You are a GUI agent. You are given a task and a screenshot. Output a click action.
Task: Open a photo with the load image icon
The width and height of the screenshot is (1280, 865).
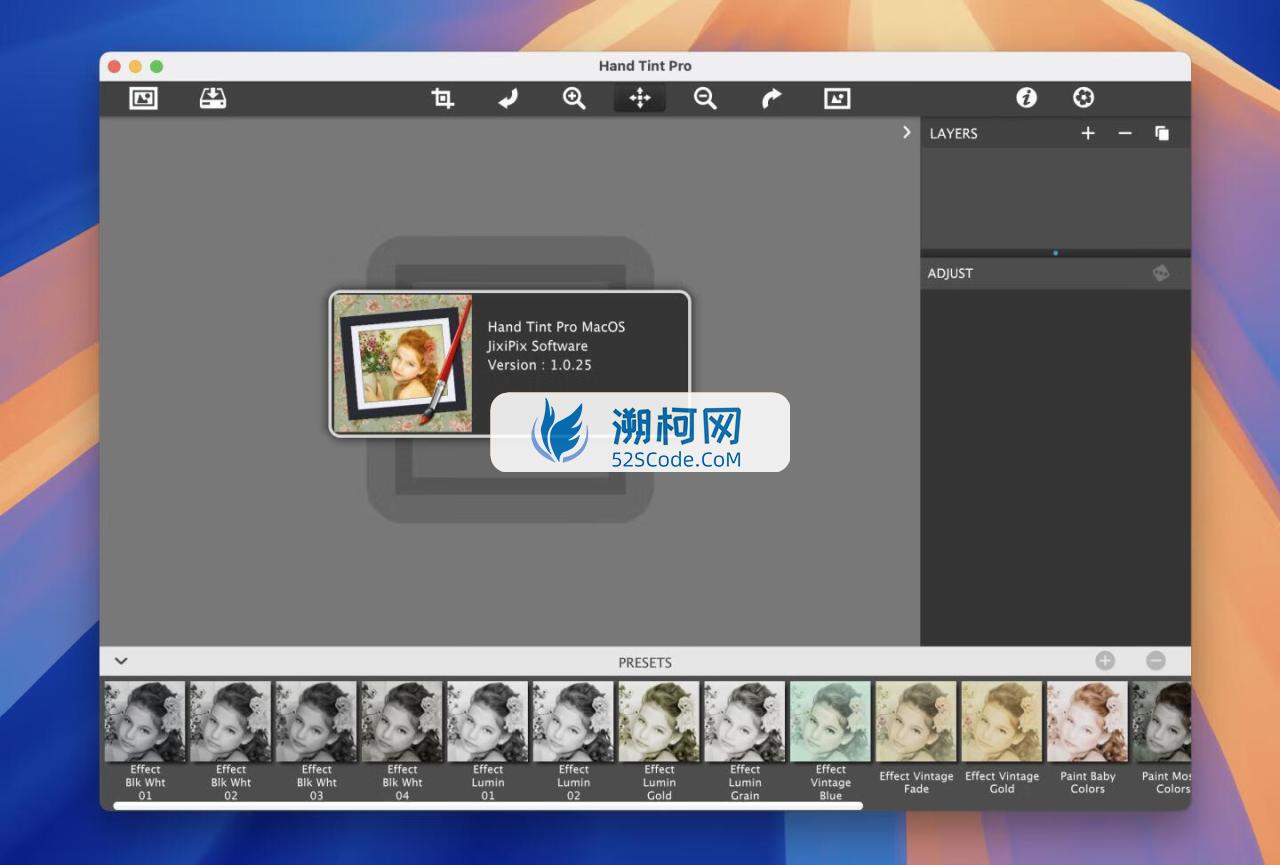(144, 98)
